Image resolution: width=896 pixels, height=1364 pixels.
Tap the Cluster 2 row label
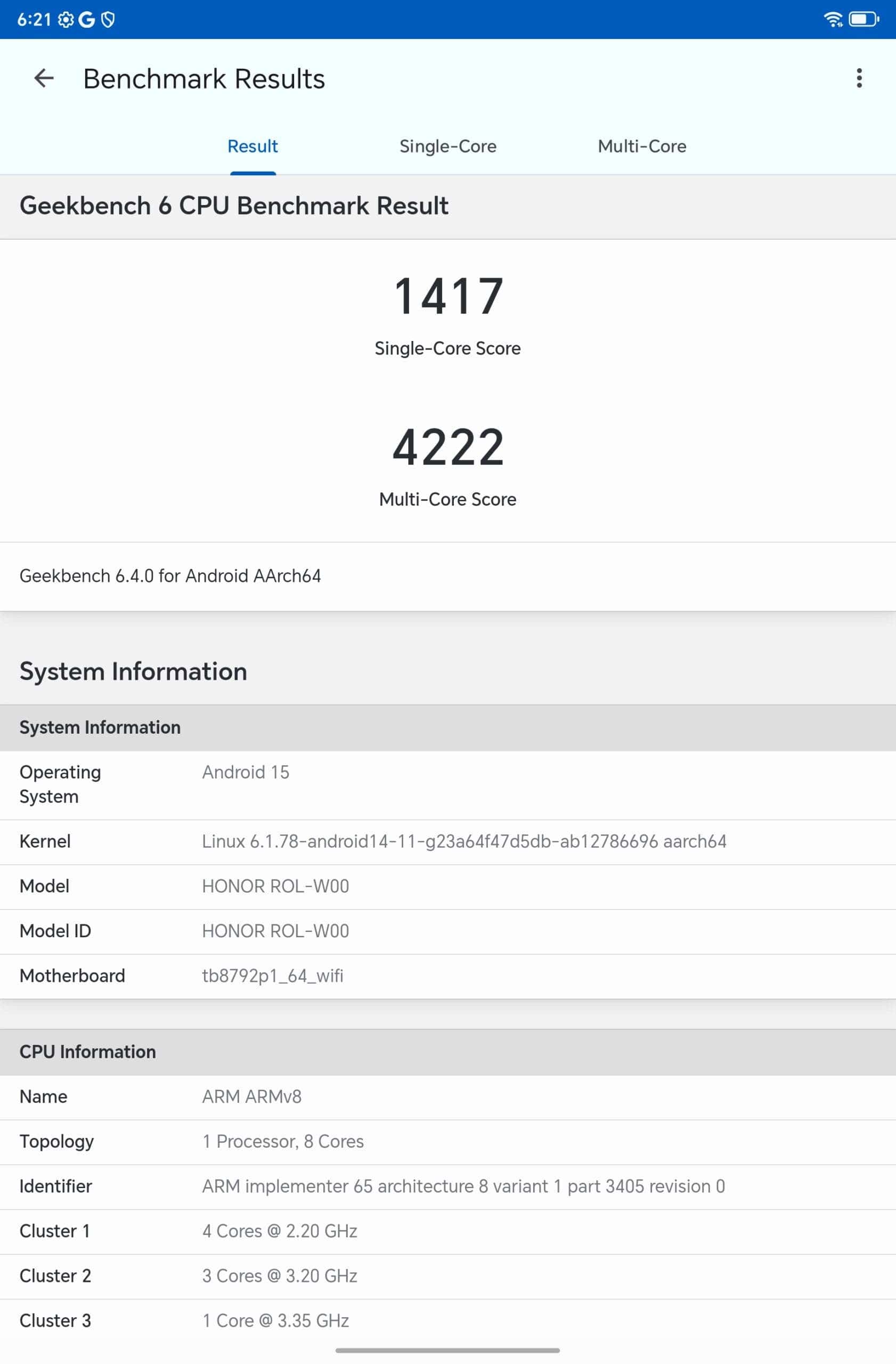(x=55, y=1276)
